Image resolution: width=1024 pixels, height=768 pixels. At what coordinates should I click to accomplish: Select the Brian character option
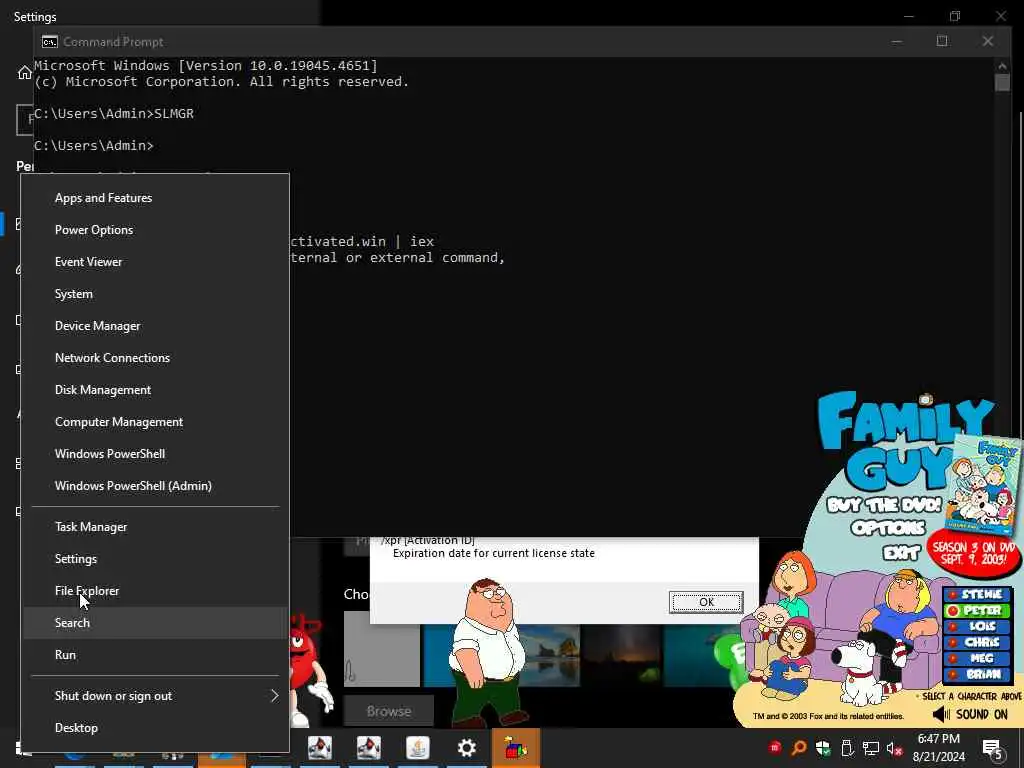[x=977, y=675]
